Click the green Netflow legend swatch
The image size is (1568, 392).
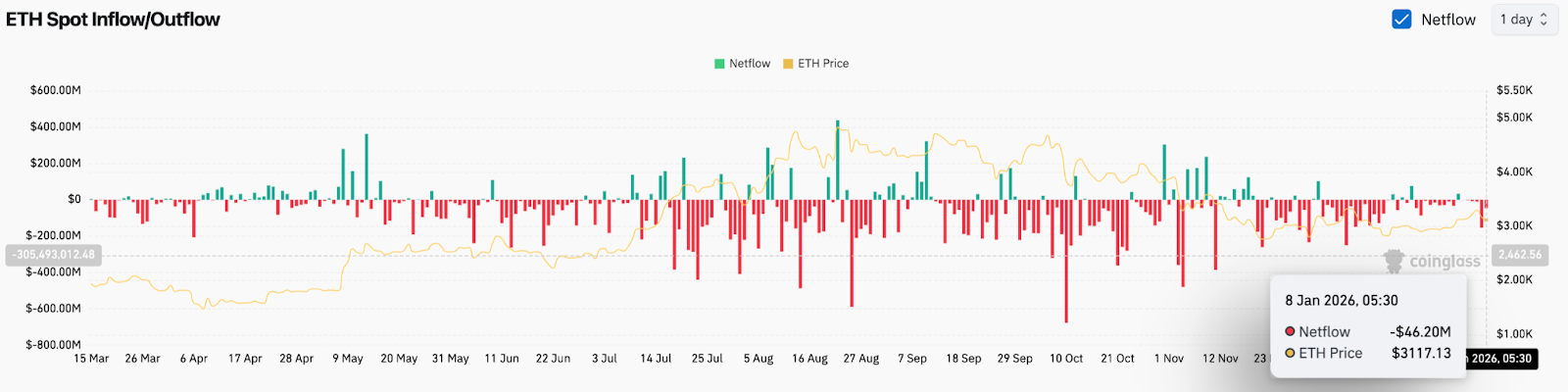[x=719, y=64]
